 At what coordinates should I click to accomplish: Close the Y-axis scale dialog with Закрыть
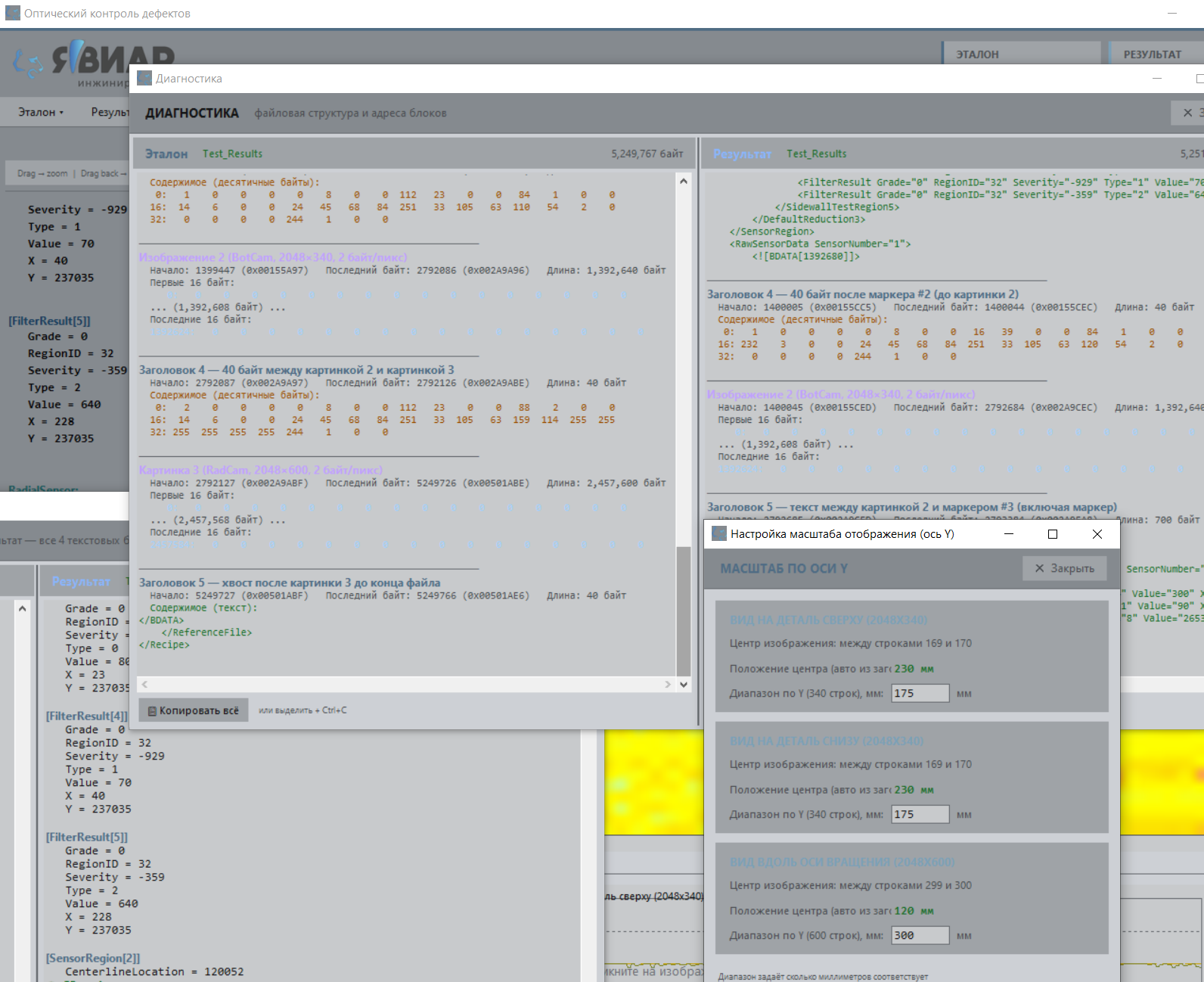(1064, 568)
